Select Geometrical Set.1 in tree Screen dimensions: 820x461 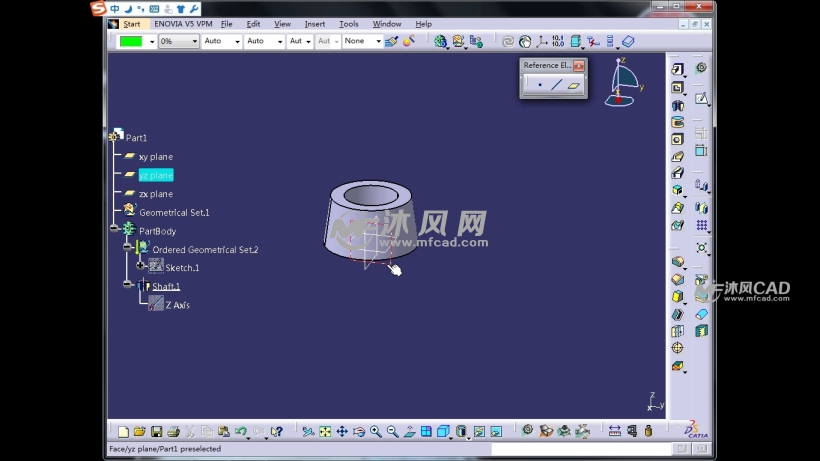(174, 213)
